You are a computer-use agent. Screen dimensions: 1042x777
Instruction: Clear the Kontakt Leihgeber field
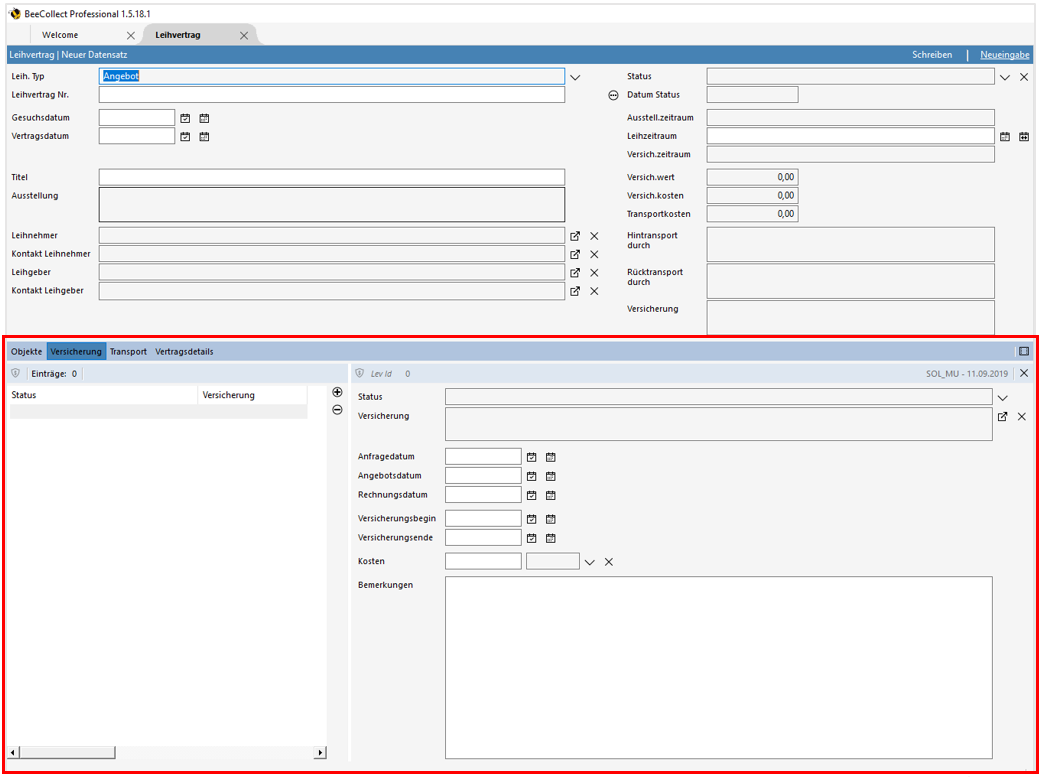pos(593,291)
